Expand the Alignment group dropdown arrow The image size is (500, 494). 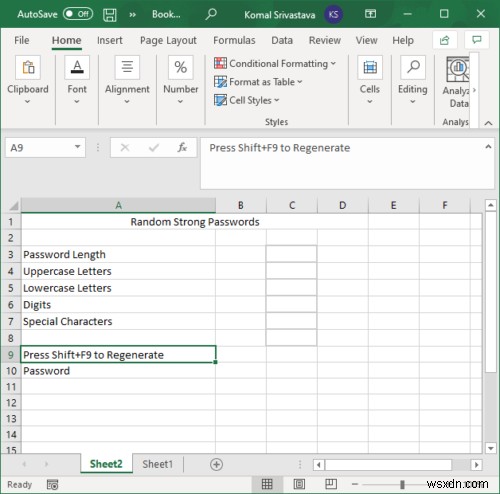coord(127,102)
